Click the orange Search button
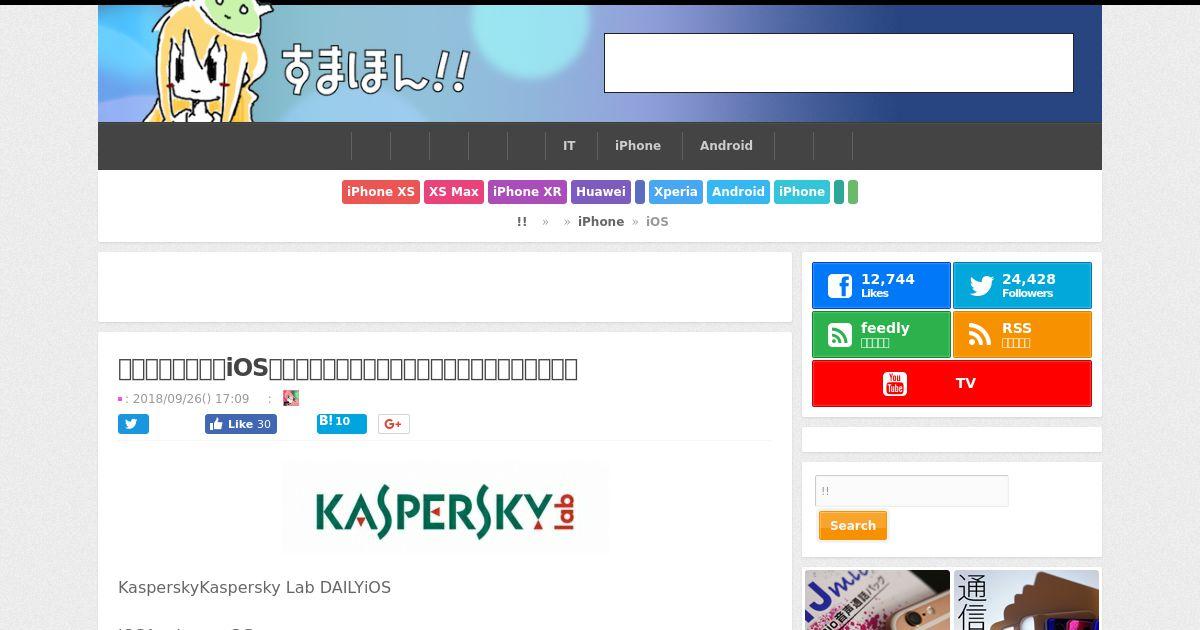Image resolution: width=1200 pixels, height=630 pixels. click(853, 526)
